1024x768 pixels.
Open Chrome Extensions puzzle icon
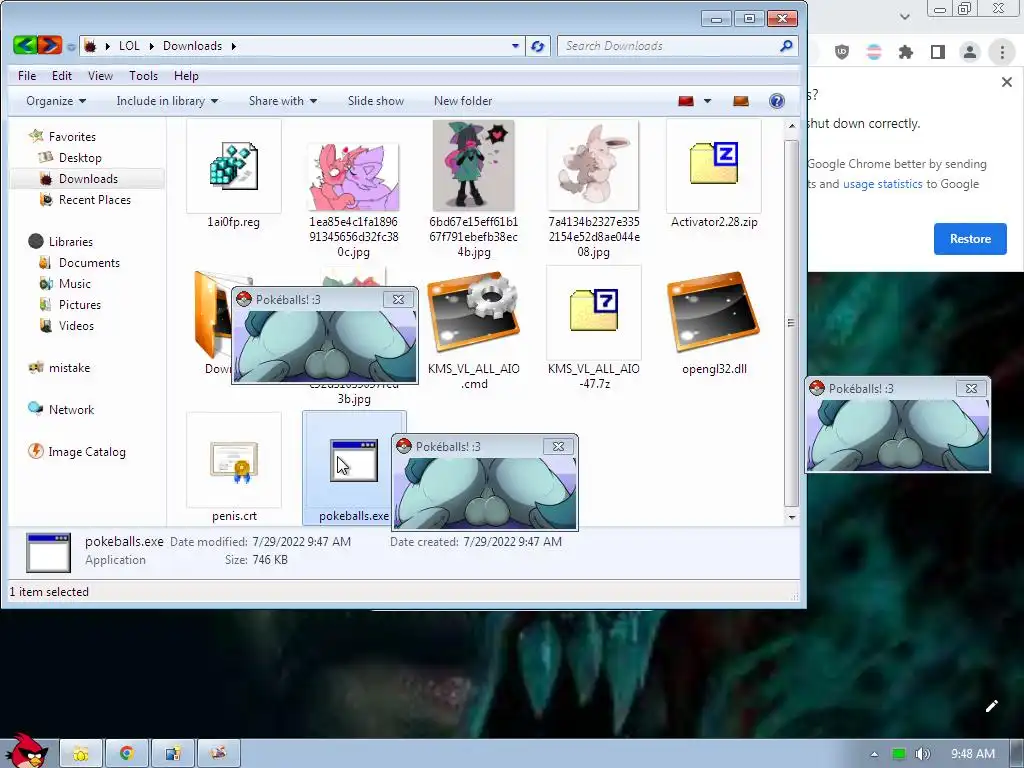(906, 52)
